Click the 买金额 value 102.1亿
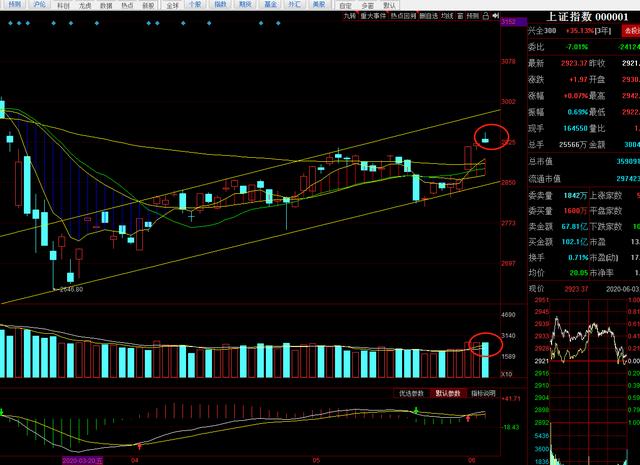The height and width of the screenshot is (465, 640). pyautogui.click(x=574, y=242)
